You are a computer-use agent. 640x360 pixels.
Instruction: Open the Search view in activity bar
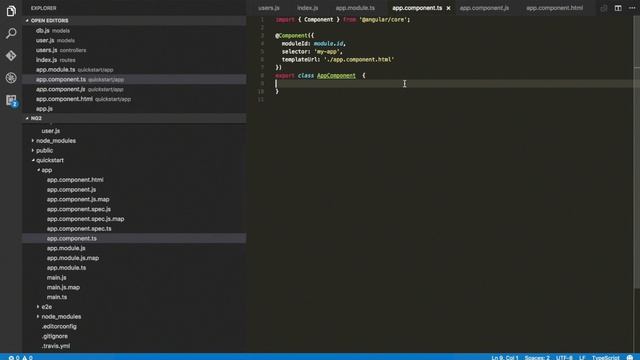11,33
